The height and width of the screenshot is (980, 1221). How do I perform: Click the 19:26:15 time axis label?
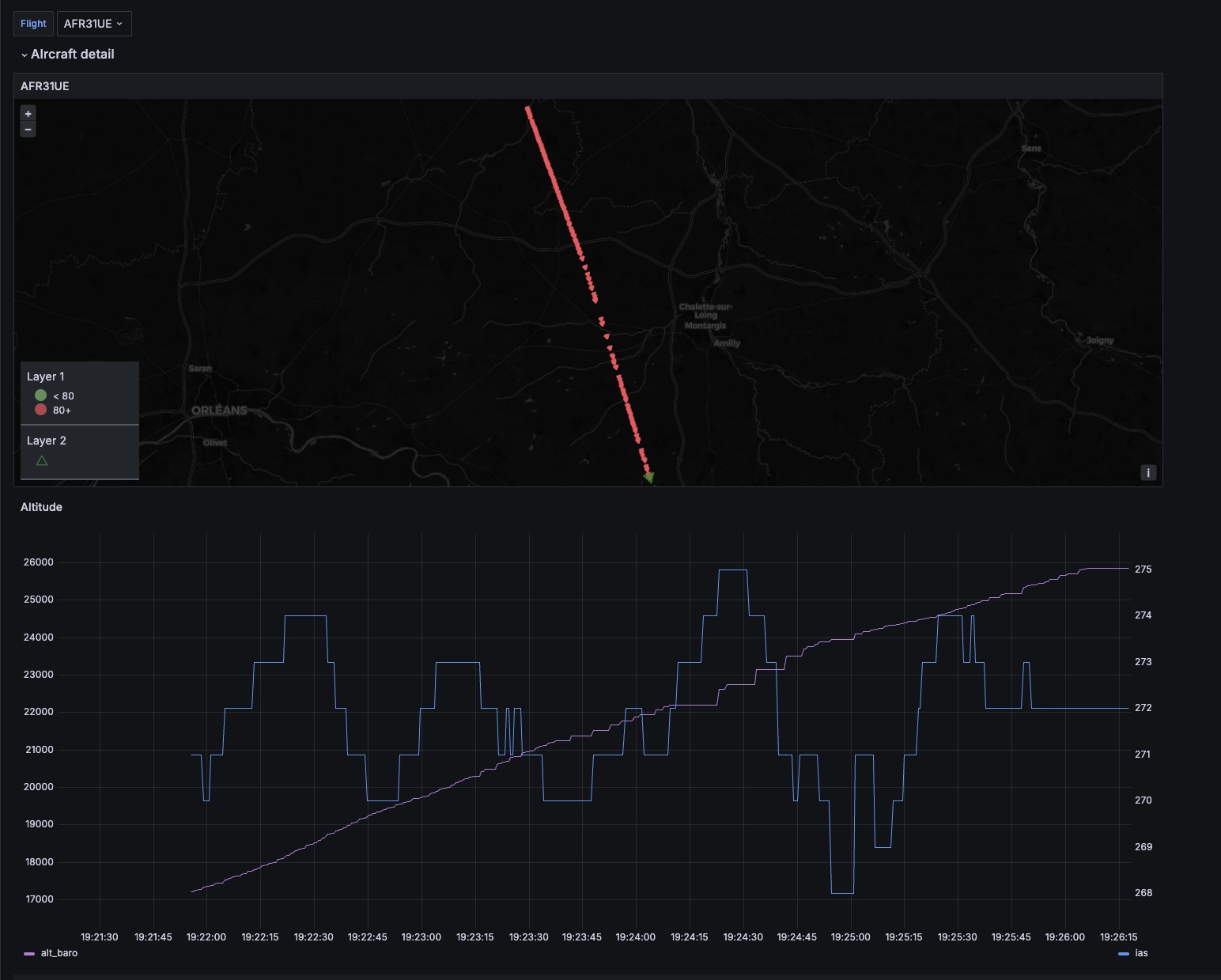pos(1119,937)
